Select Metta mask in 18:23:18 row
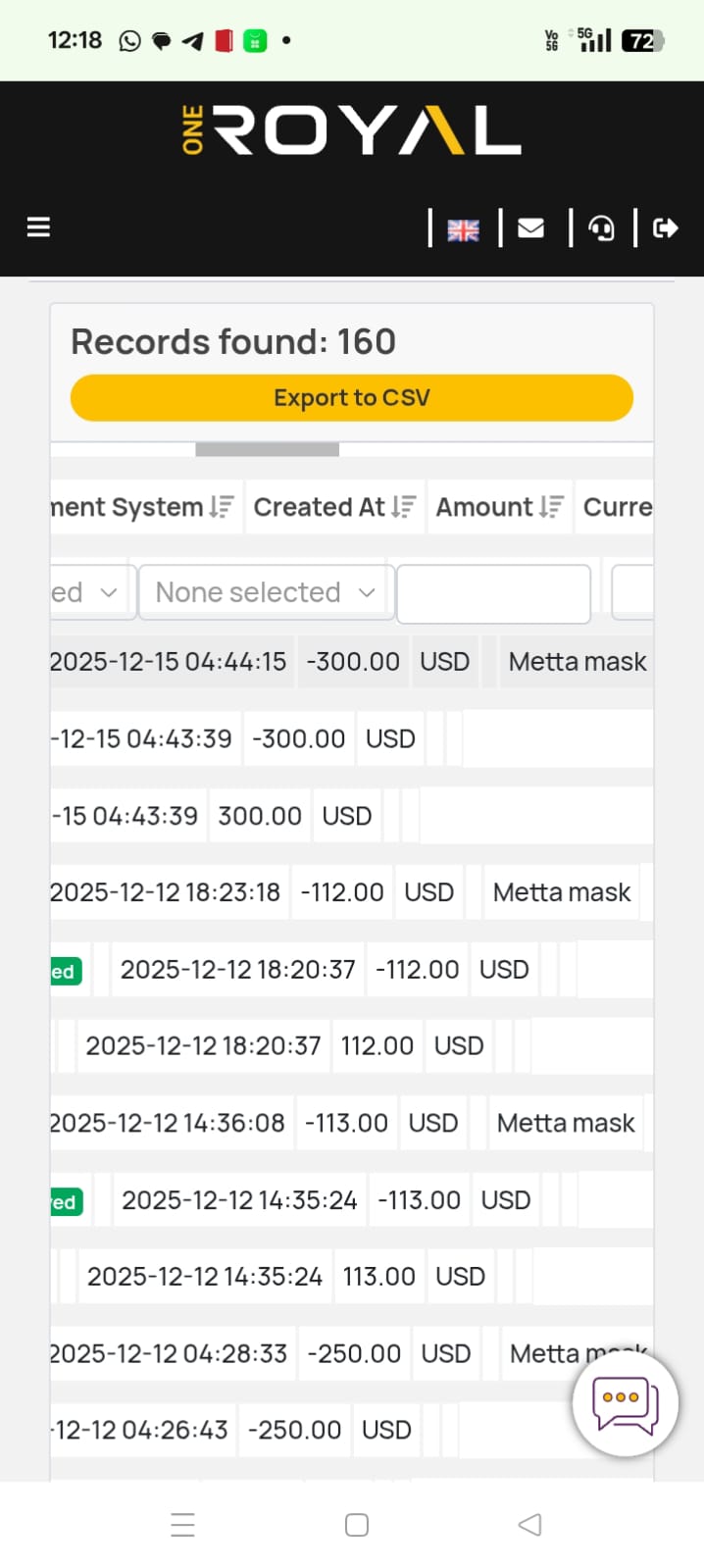The width and height of the screenshot is (704, 1568). 562,892
